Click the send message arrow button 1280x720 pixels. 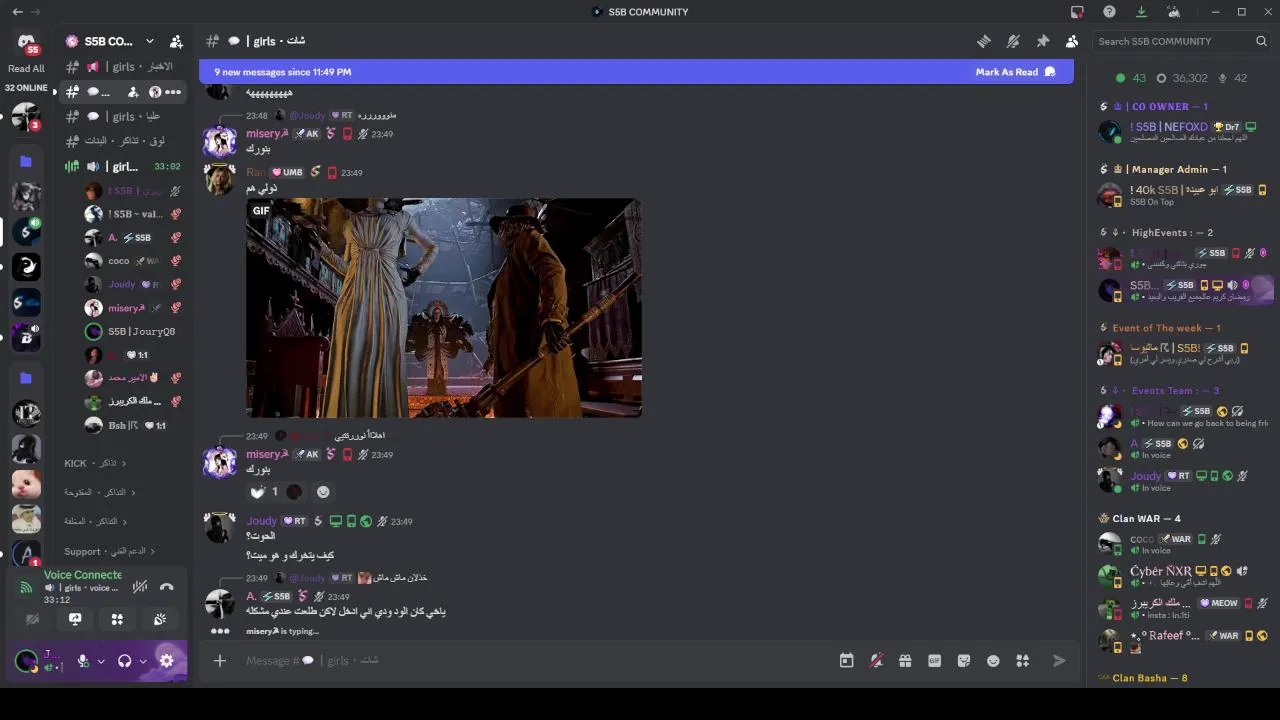(x=1059, y=660)
